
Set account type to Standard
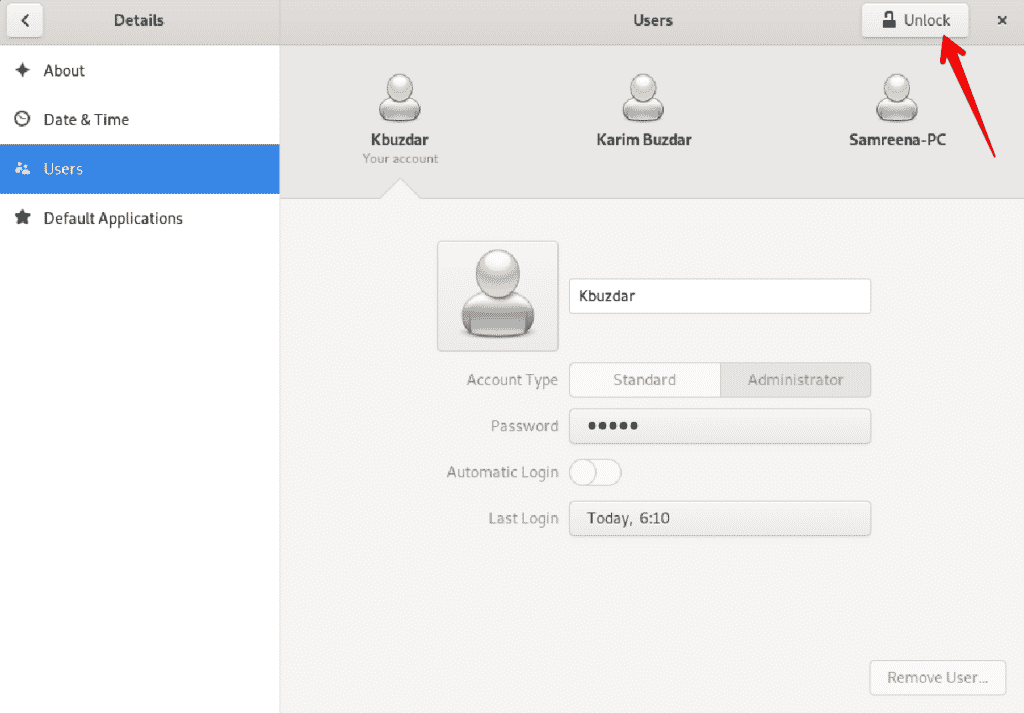tap(644, 380)
